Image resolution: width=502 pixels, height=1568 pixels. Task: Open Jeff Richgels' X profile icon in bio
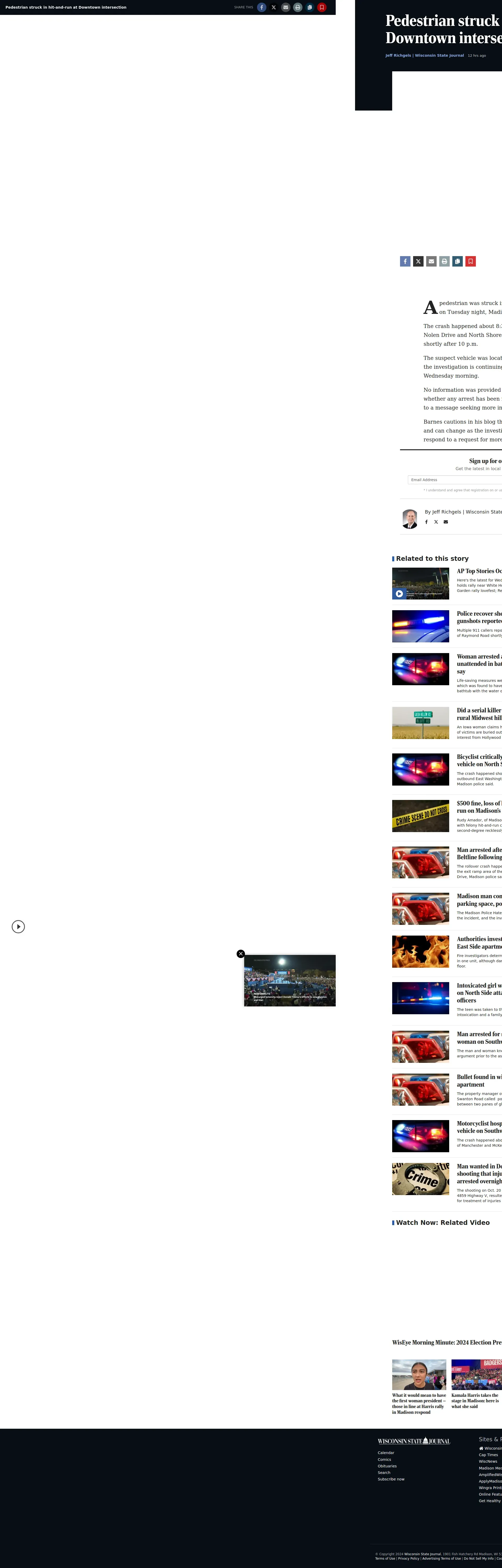coord(436,522)
